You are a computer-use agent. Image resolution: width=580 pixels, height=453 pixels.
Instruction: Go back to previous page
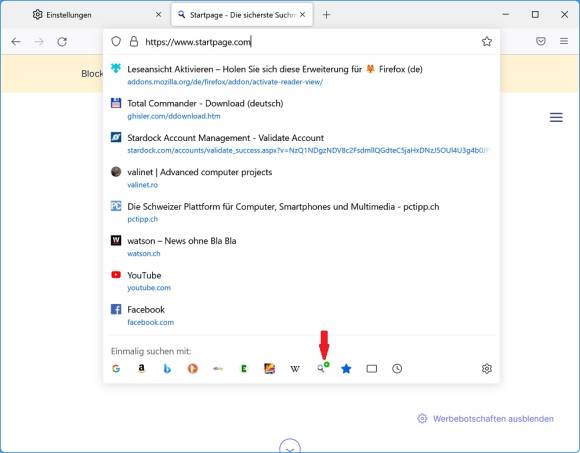tap(16, 42)
